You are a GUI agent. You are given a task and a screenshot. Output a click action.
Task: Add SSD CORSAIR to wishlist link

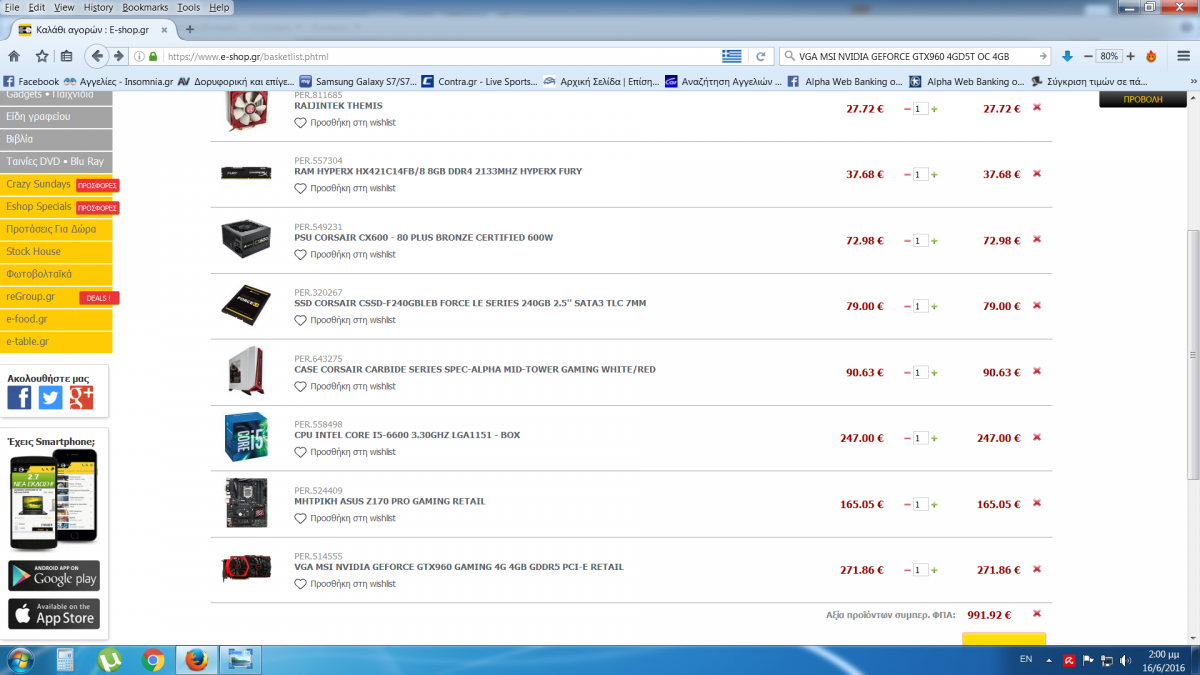tap(352, 320)
